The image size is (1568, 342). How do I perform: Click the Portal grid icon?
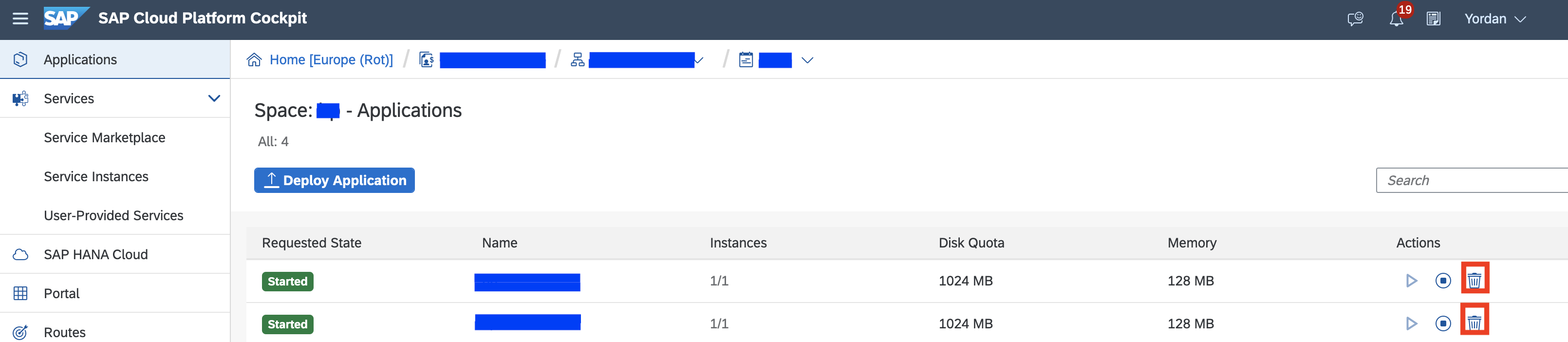[x=20, y=293]
